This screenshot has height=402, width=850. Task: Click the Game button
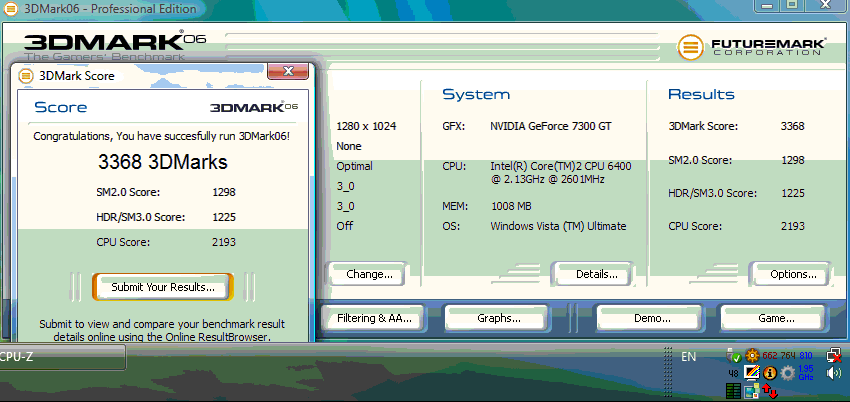pyautogui.click(x=776, y=318)
